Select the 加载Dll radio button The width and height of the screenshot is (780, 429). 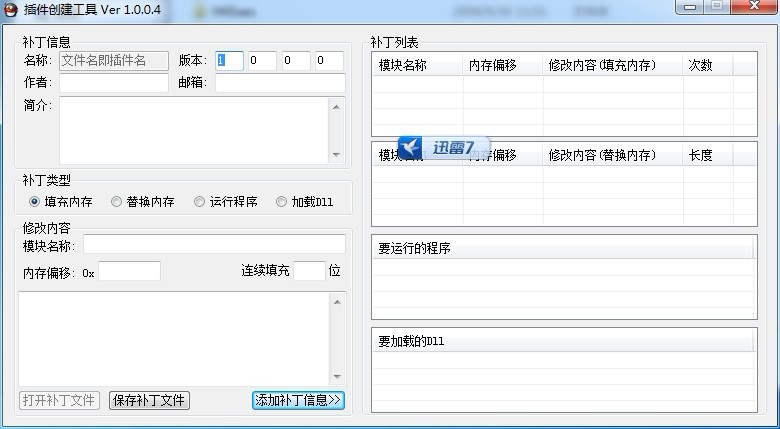coord(282,202)
